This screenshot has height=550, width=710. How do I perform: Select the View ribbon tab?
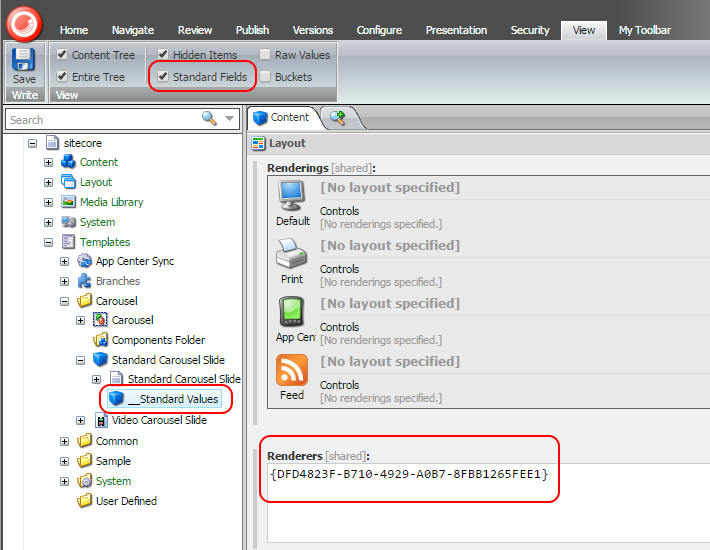click(x=584, y=30)
